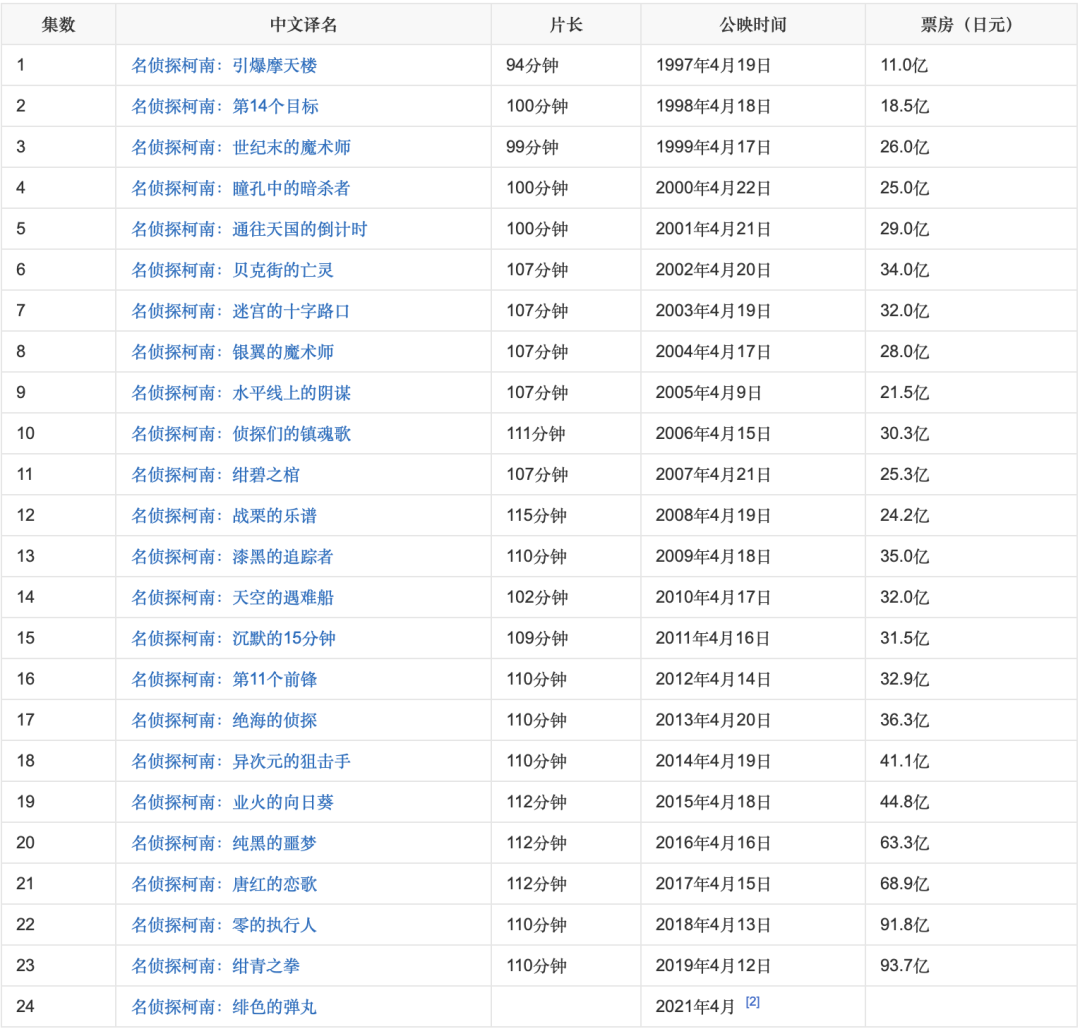This screenshot has height=1029, width=1080.
Task: Click 业火的向日葵 link
Action: pyautogui.click(x=233, y=804)
